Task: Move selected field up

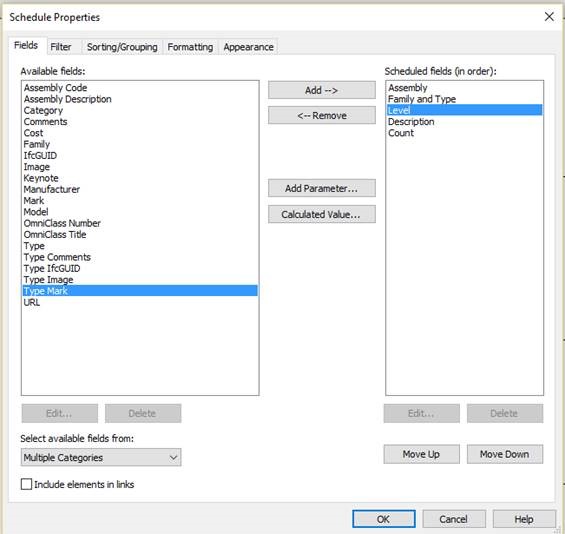Action: (x=421, y=454)
